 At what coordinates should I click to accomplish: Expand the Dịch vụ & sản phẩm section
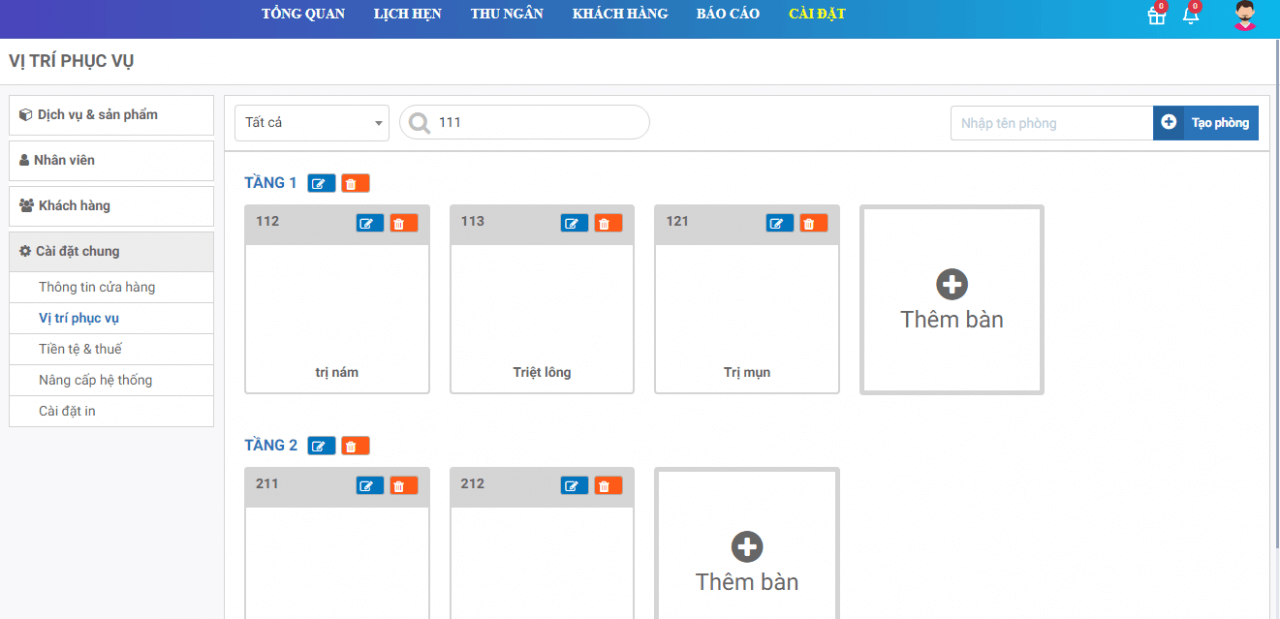tap(111, 115)
